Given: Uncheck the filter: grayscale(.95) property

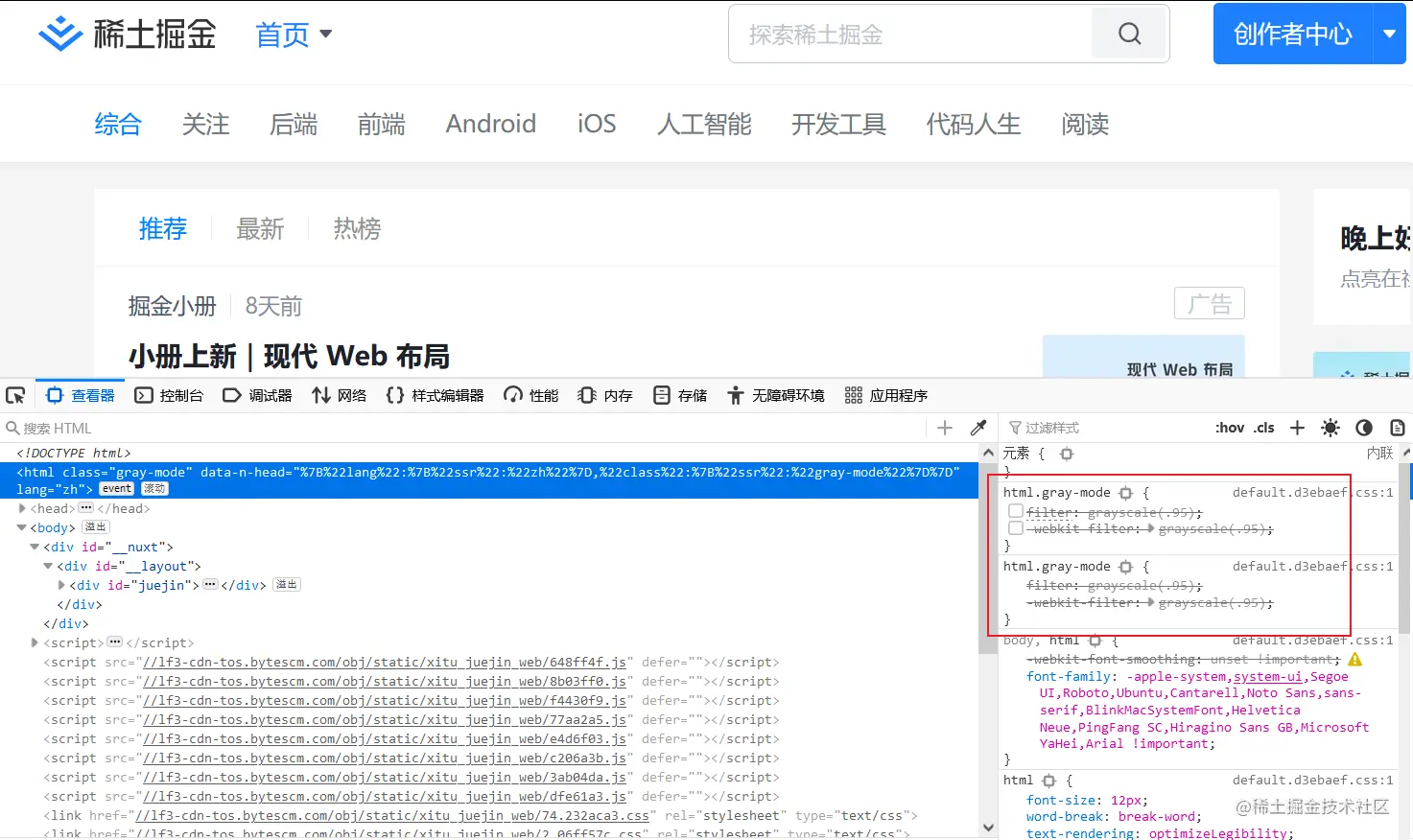Looking at the screenshot, I should click(1015, 510).
